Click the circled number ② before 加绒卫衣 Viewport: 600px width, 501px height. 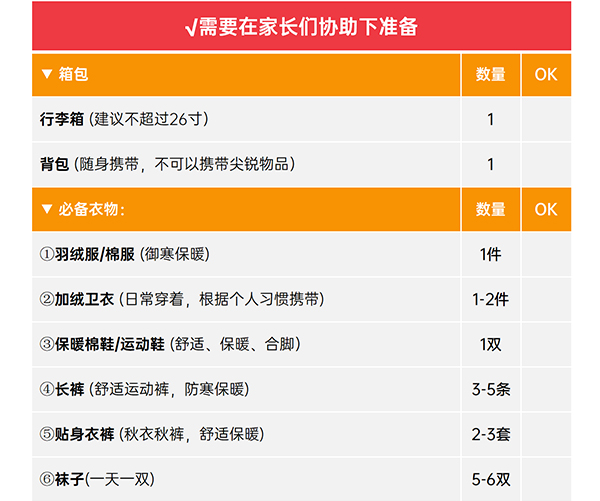46,299
